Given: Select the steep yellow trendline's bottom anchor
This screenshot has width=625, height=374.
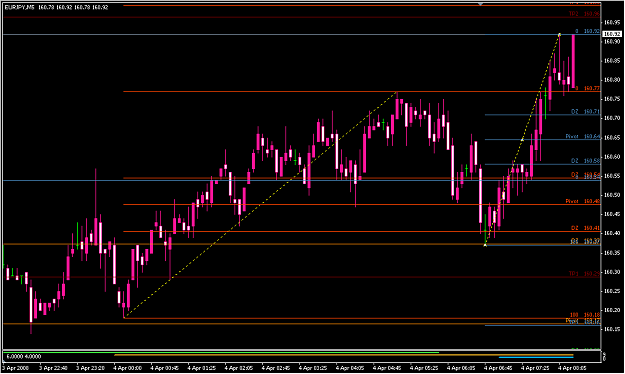Looking at the screenshot, I should point(485,245).
